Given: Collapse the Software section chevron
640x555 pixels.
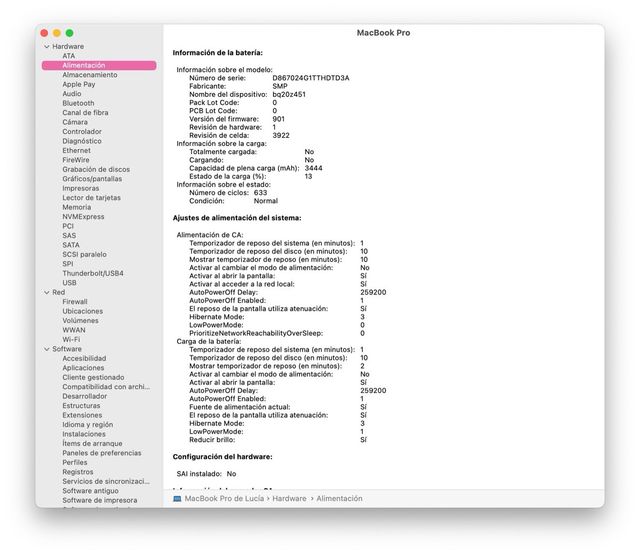Looking at the screenshot, I should [x=47, y=349].
